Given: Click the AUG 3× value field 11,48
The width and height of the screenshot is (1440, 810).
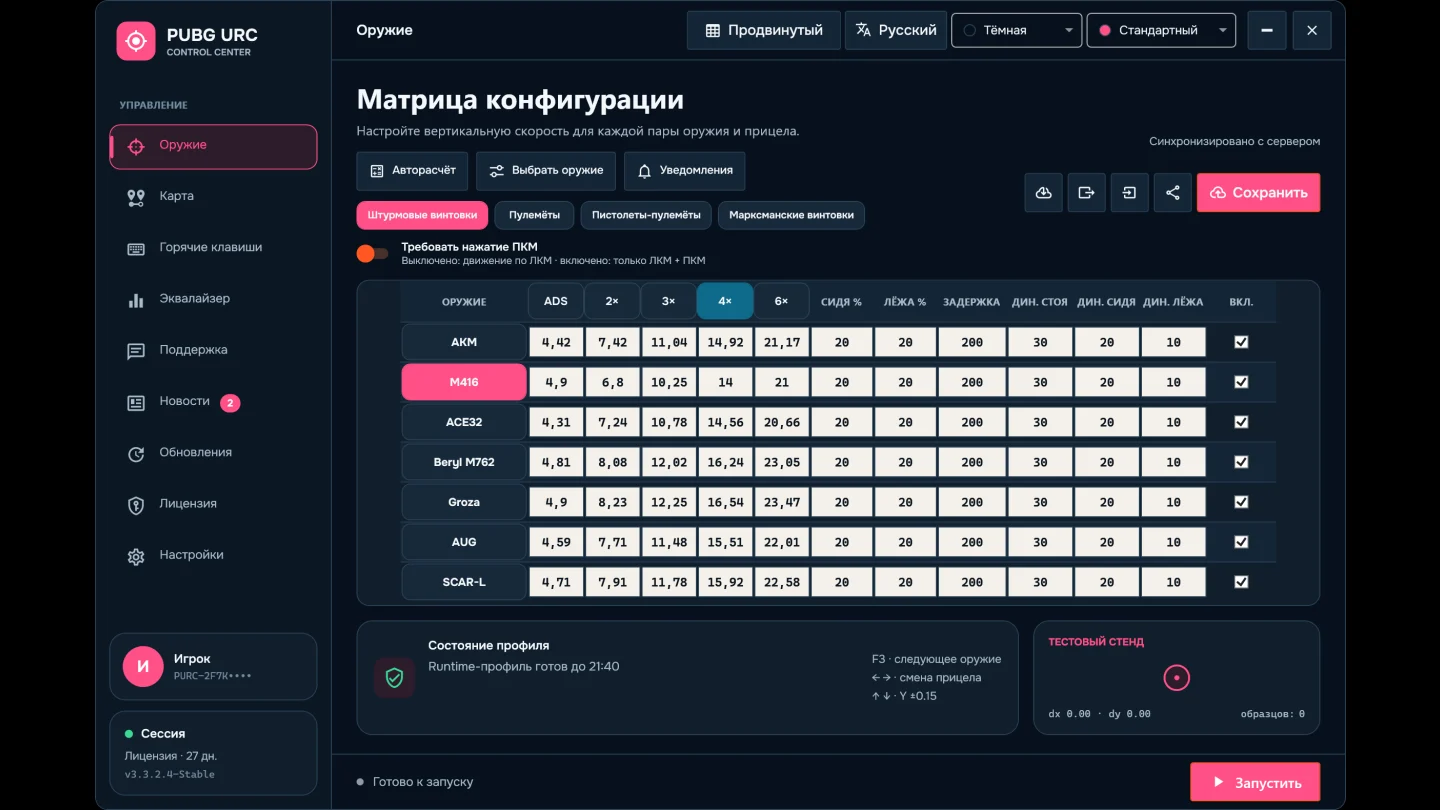Looking at the screenshot, I should pos(669,542).
